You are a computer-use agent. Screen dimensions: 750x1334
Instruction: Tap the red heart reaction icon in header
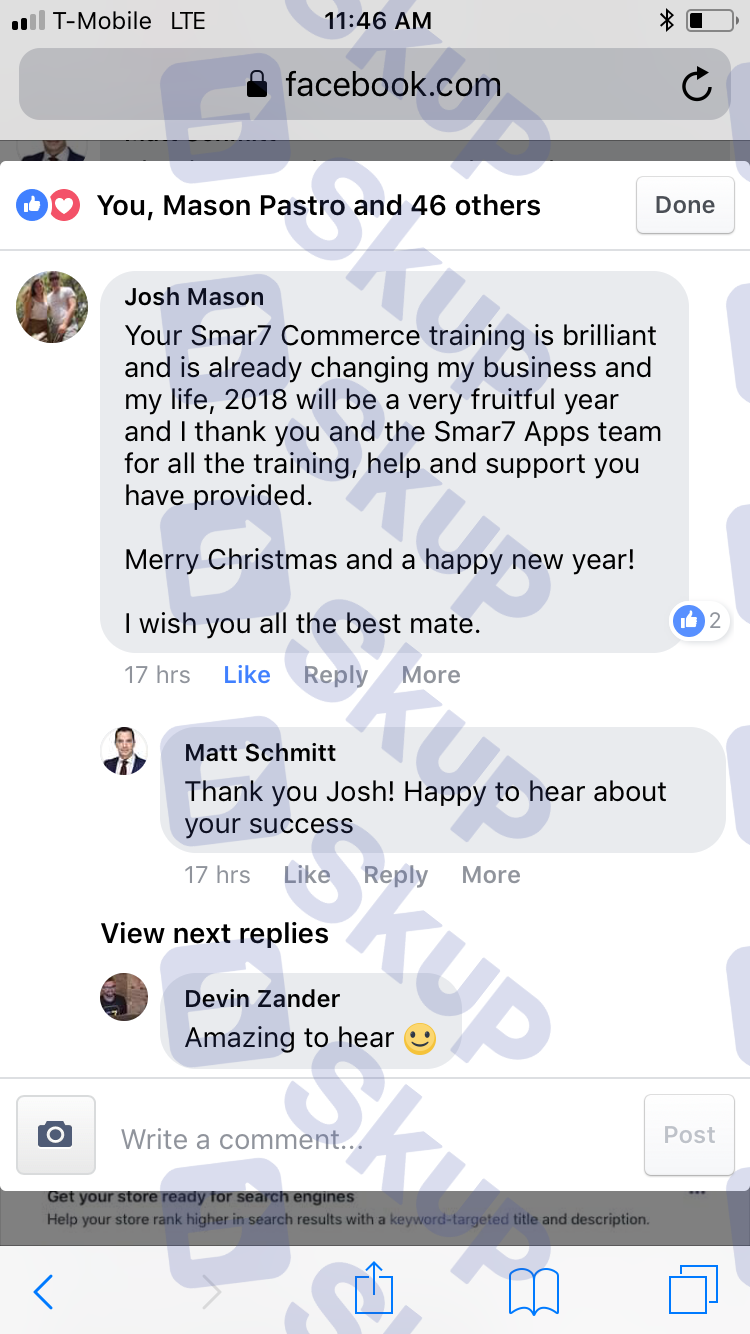(64, 206)
